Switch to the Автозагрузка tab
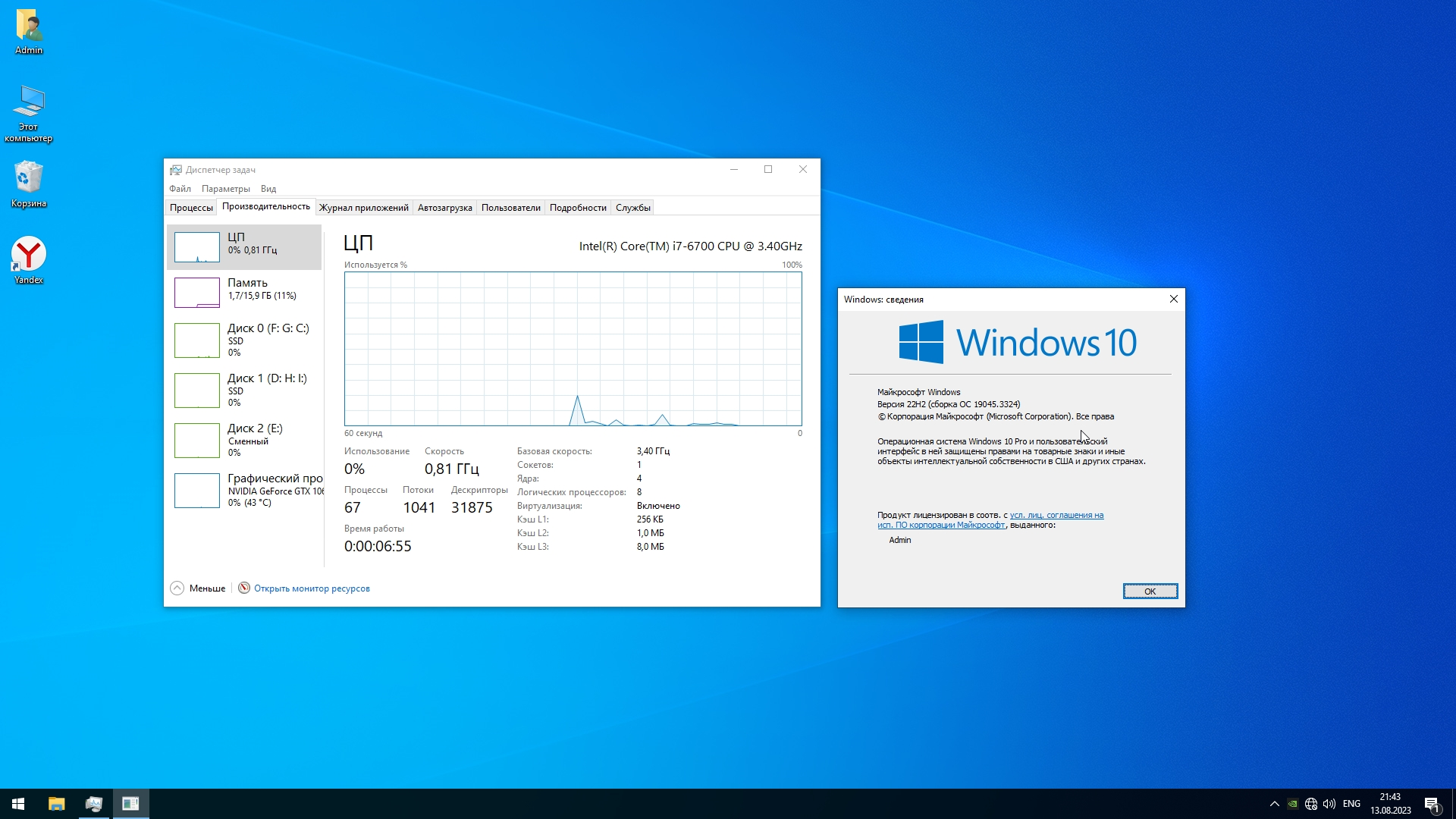 click(x=444, y=208)
